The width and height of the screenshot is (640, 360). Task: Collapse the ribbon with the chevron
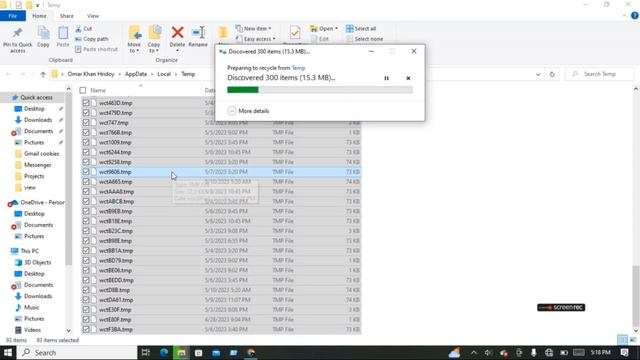point(624,16)
